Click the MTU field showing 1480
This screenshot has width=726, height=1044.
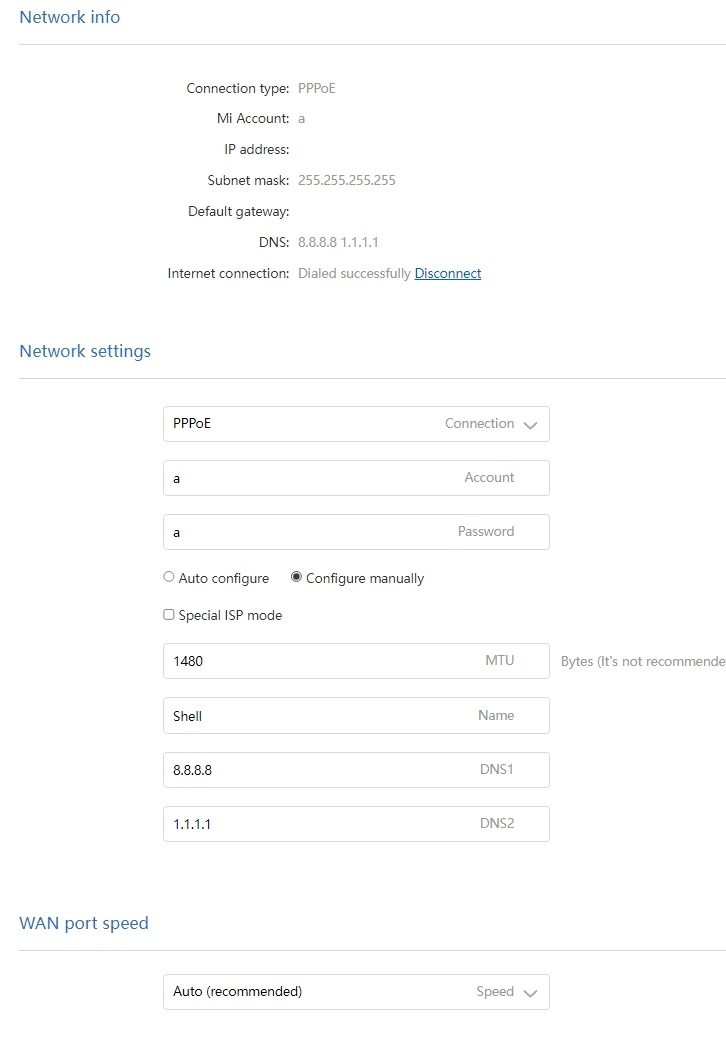click(355, 660)
